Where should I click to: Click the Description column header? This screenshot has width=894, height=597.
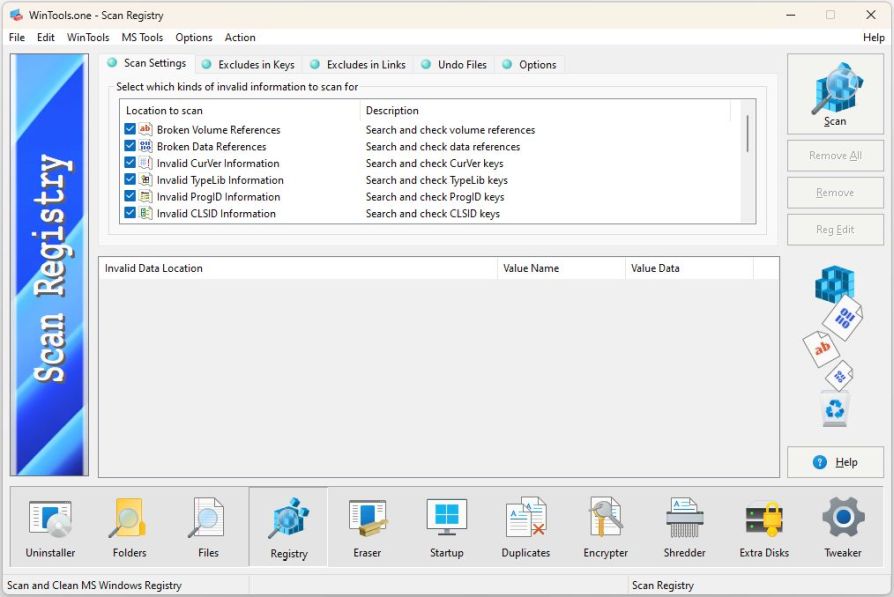[545, 110]
